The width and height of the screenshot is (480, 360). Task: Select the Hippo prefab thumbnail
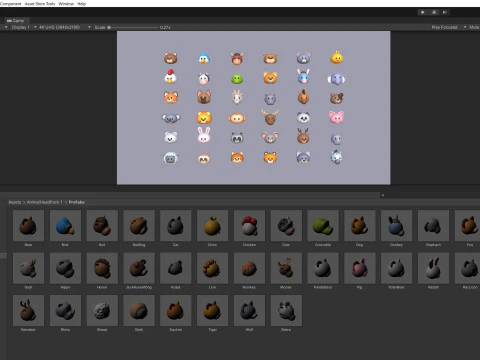[65, 268]
